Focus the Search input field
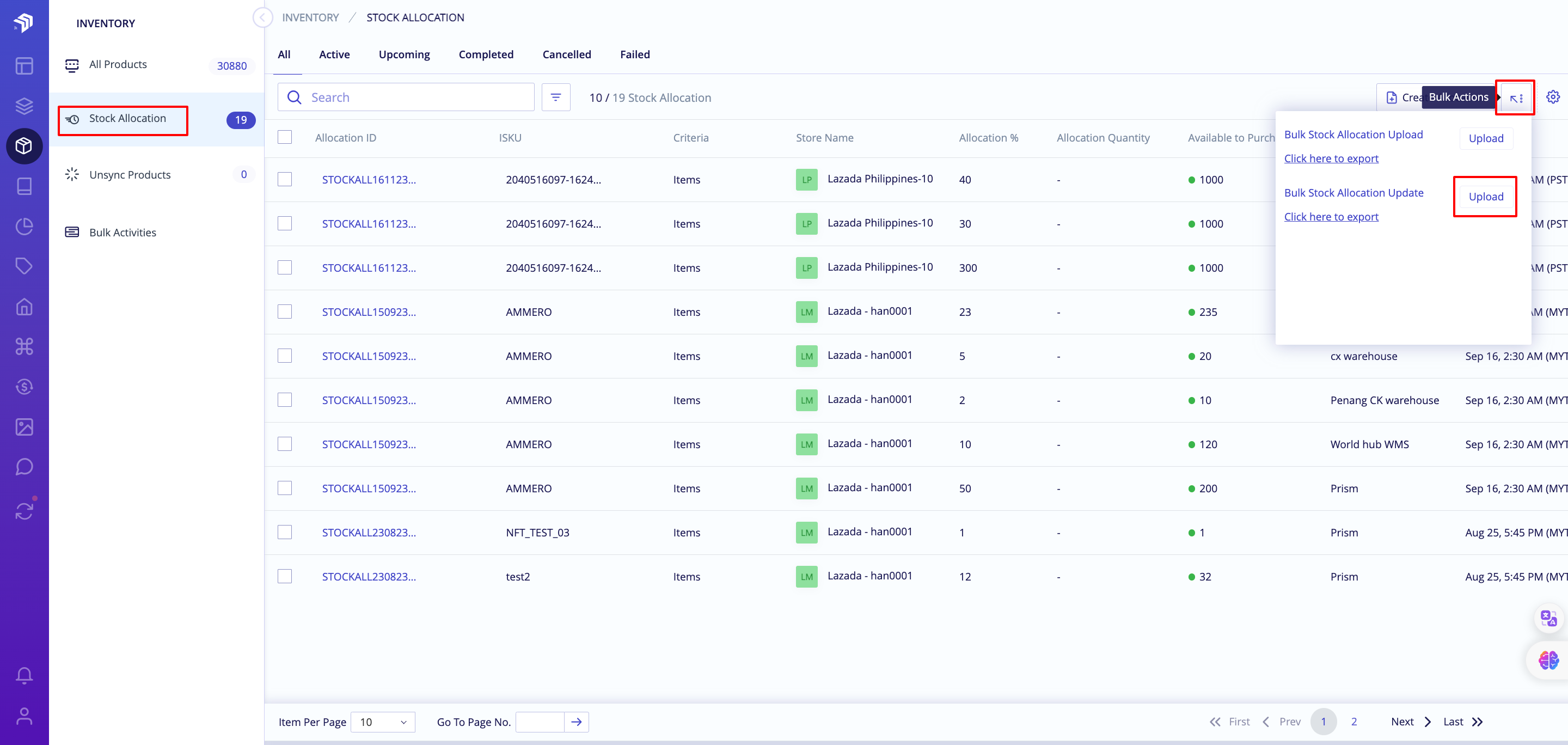Image resolution: width=1568 pixels, height=745 pixels. click(x=406, y=97)
